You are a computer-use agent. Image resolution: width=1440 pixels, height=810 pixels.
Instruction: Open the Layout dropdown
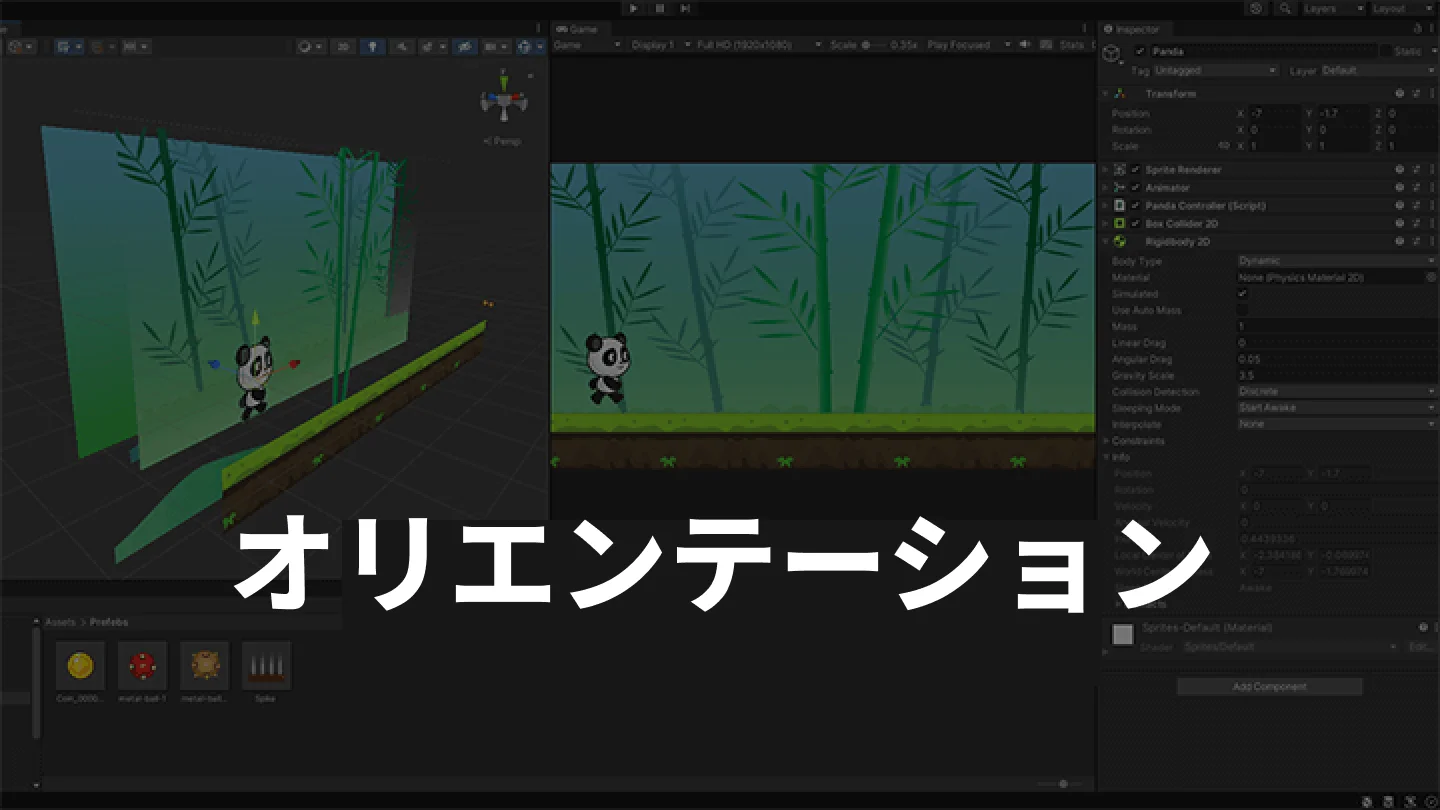pyautogui.click(x=1402, y=8)
